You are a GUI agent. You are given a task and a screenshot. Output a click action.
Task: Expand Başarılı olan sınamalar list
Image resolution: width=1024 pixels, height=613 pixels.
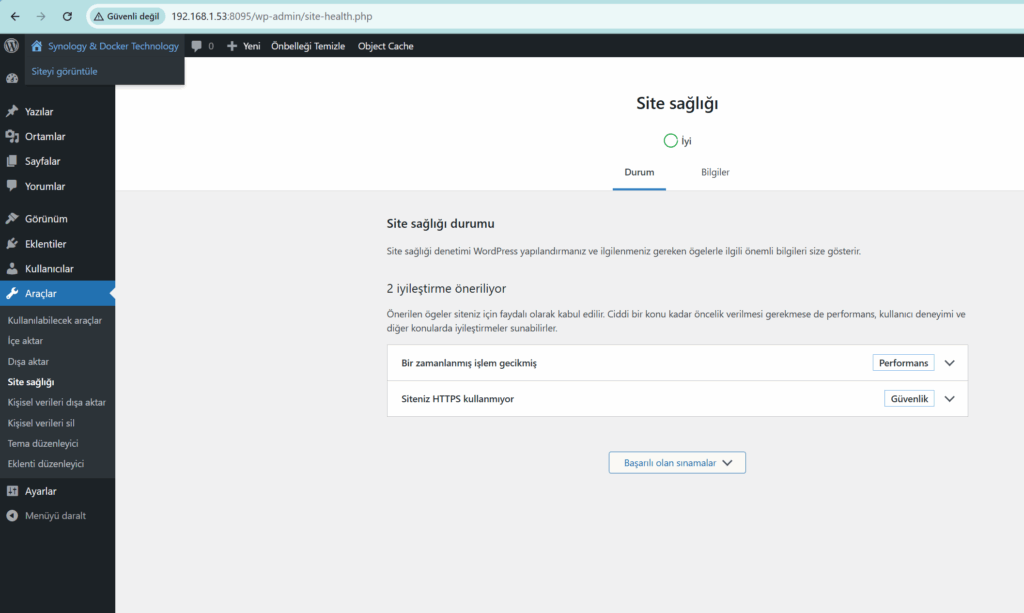[x=677, y=463]
